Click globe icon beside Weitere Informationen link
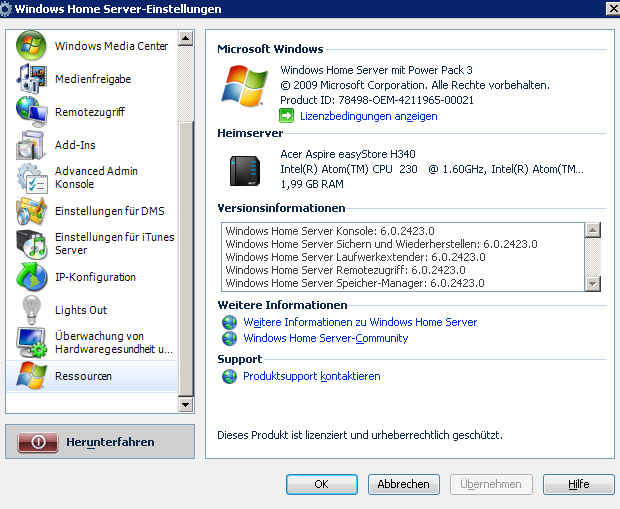Viewport: 620px width, 509px height. pos(229,322)
